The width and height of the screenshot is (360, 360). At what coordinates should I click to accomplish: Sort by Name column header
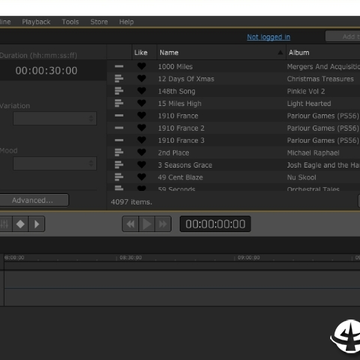pyautogui.click(x=169, y=53)
